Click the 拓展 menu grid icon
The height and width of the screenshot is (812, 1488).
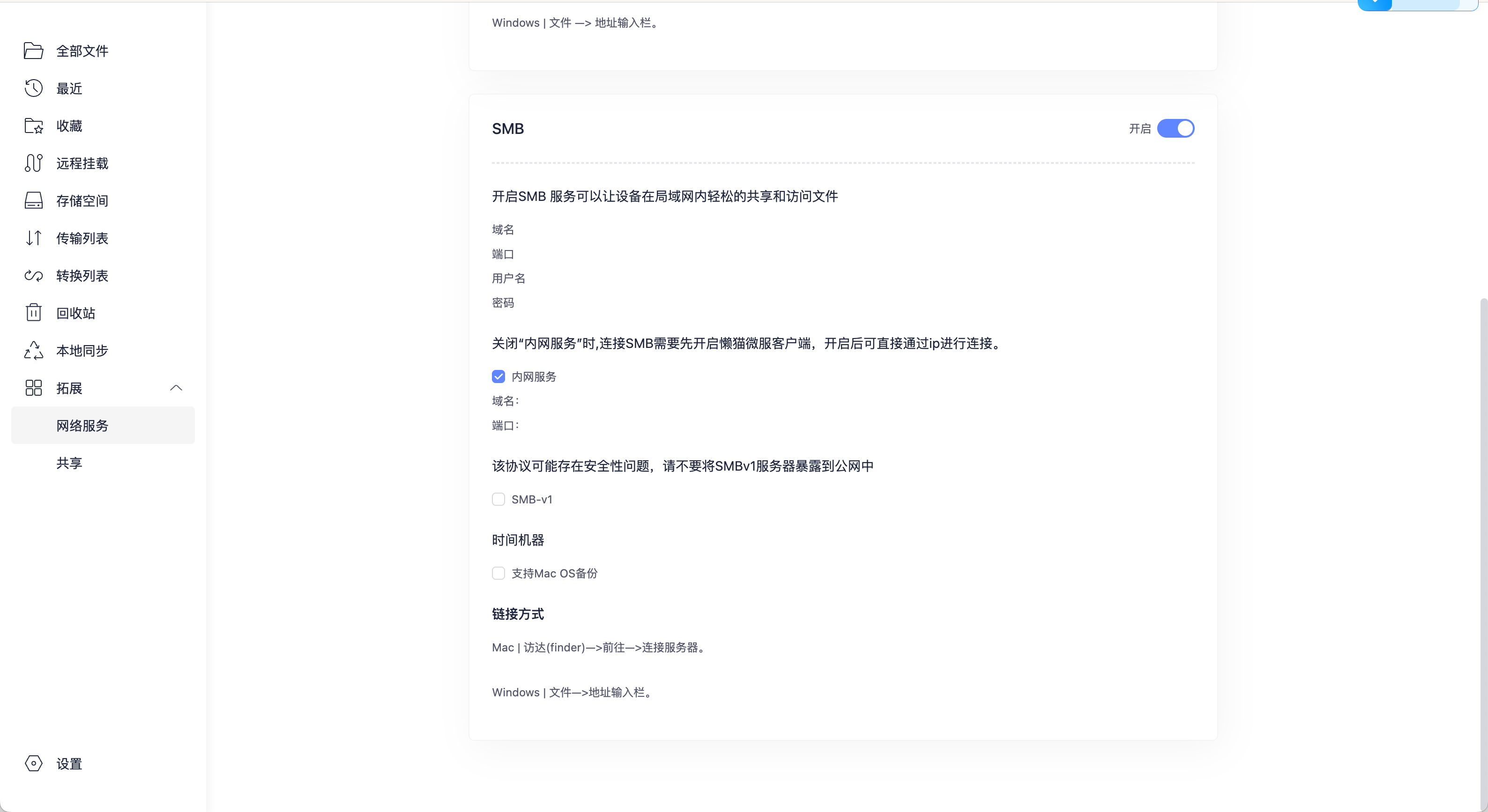point(34,388)
